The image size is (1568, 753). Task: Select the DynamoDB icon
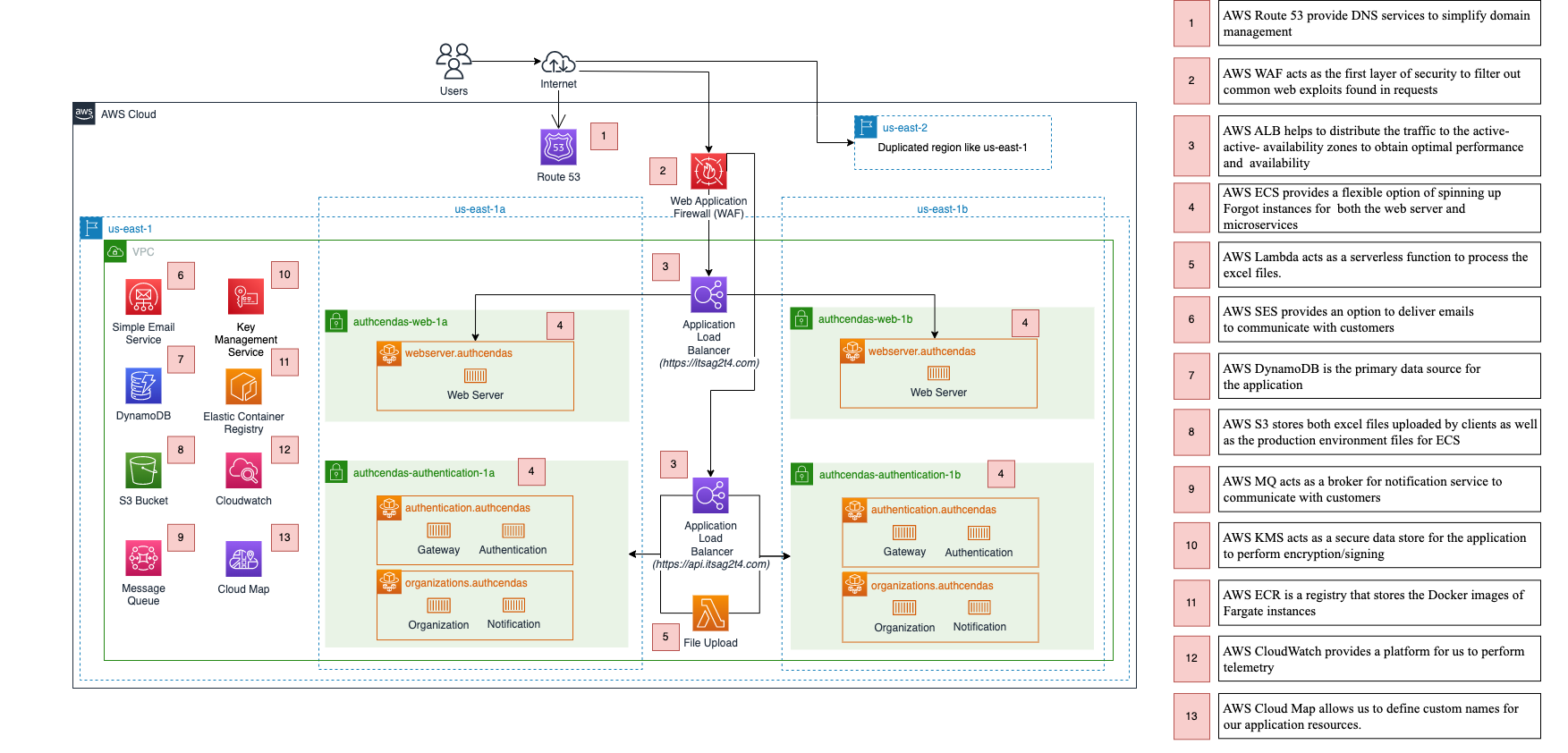point(143,385)
